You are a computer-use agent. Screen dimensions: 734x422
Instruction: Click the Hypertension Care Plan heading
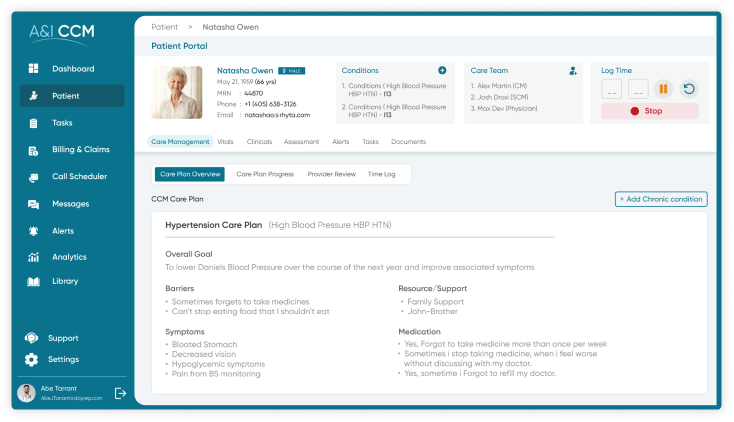pyautogui.click(x=213, y=225)
